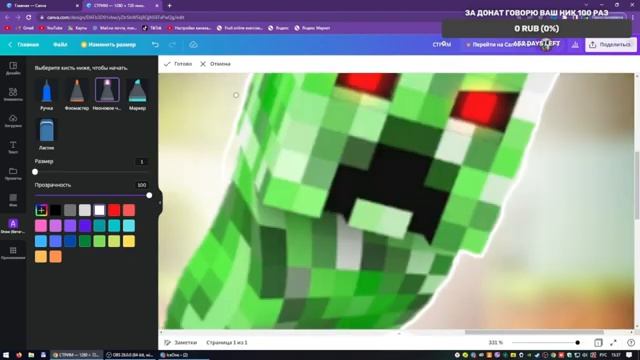This screenshot has width=640, height=360.
Task: Open the Файл menu
Action: click(60, 44)
